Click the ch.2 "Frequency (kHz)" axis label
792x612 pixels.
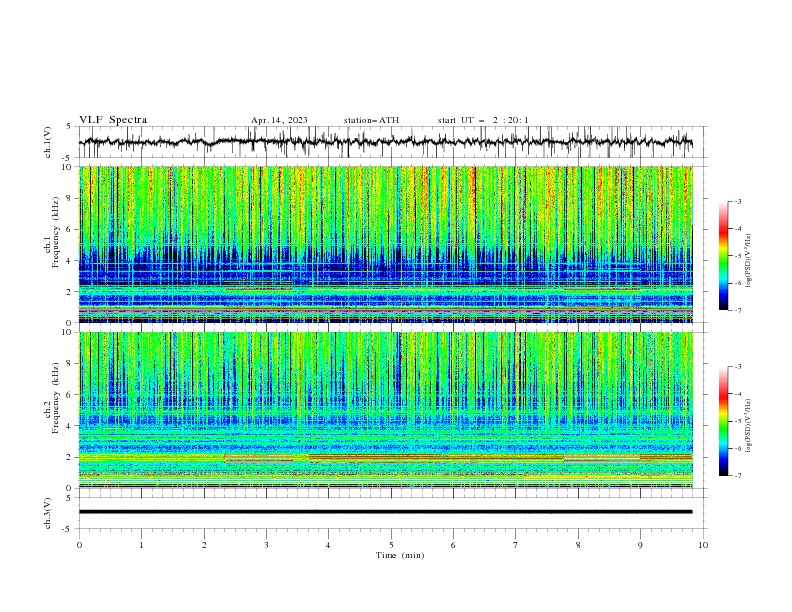click(56, 398)
